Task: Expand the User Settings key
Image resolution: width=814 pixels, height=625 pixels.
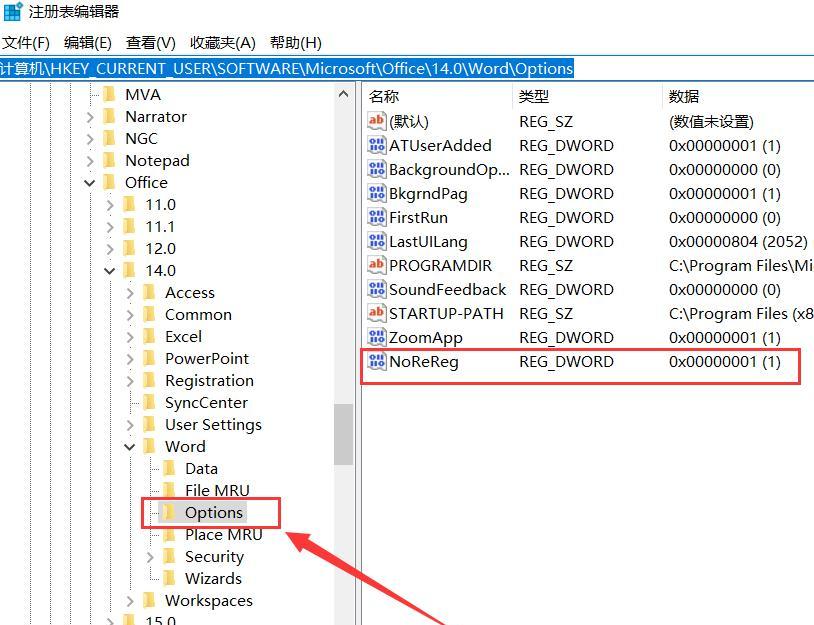Action: 130,425
